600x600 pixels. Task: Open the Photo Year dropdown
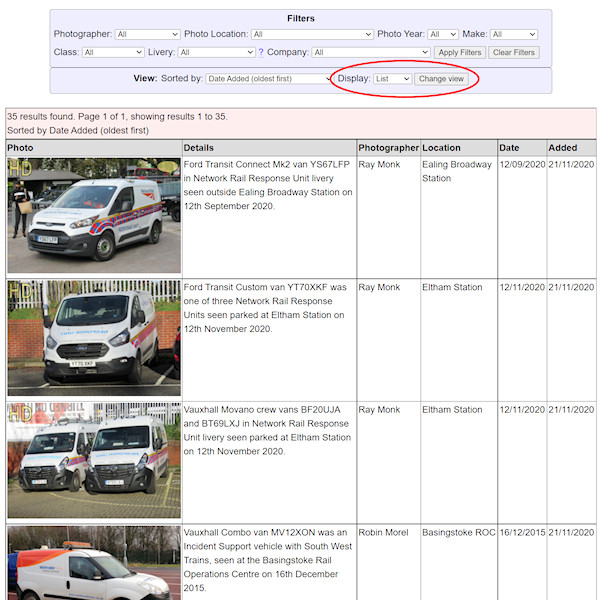[x=443, y=34]
